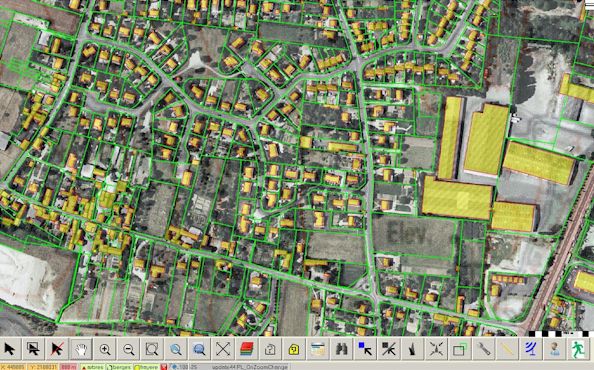The width and height of the screenshot is (594, 370).
Task: Toggle the arbres layer in status bar
Action: 92,367
